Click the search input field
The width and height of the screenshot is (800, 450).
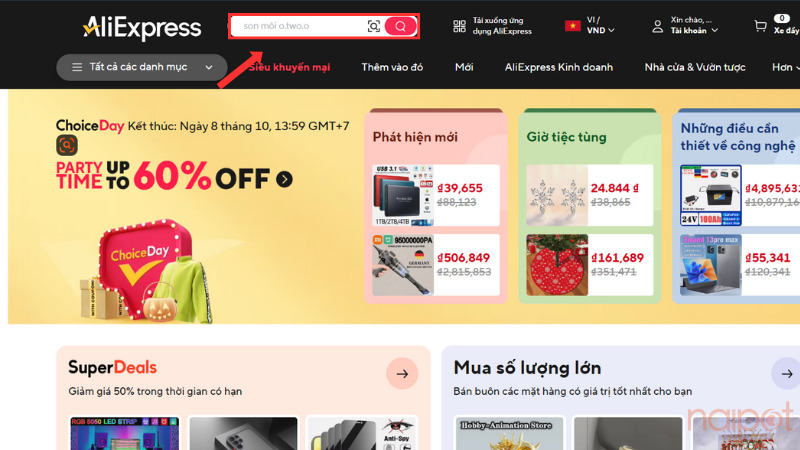click(298, 26)
